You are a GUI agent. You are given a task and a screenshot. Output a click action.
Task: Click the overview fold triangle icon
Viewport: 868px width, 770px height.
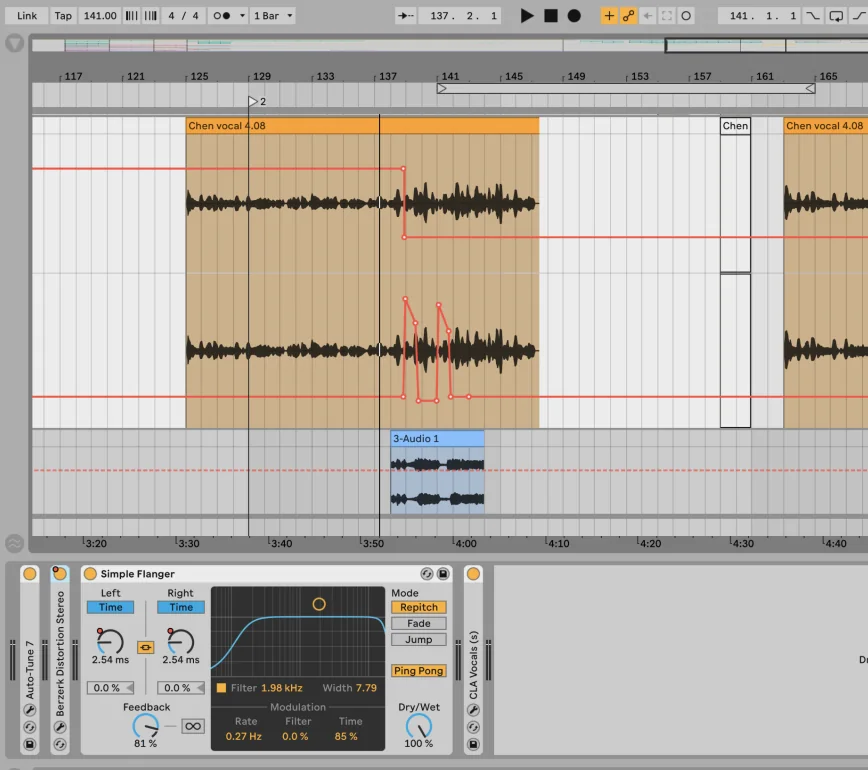point(15,43)
